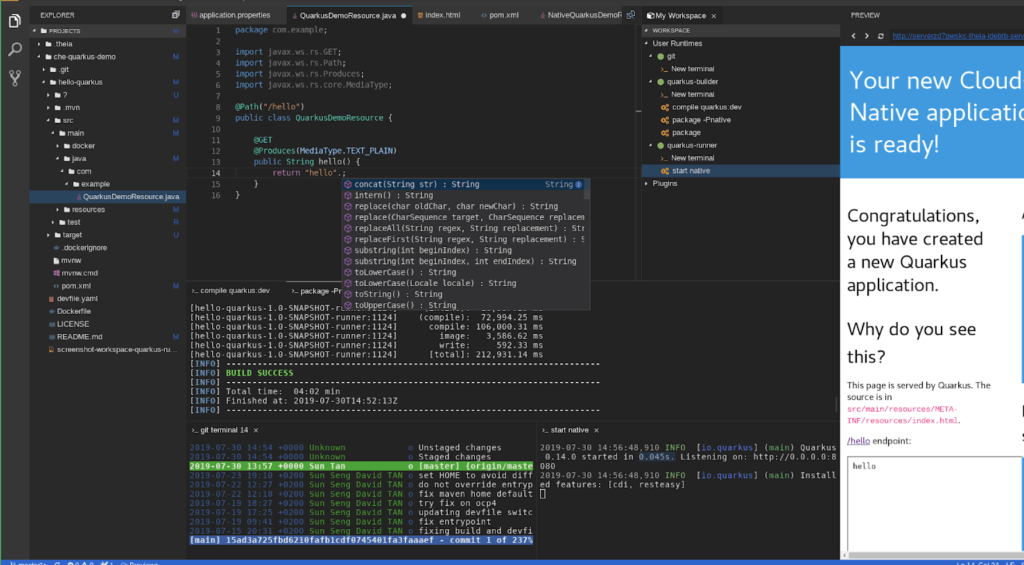
Task: Expand the Plugins section
Action: (664, 184)
